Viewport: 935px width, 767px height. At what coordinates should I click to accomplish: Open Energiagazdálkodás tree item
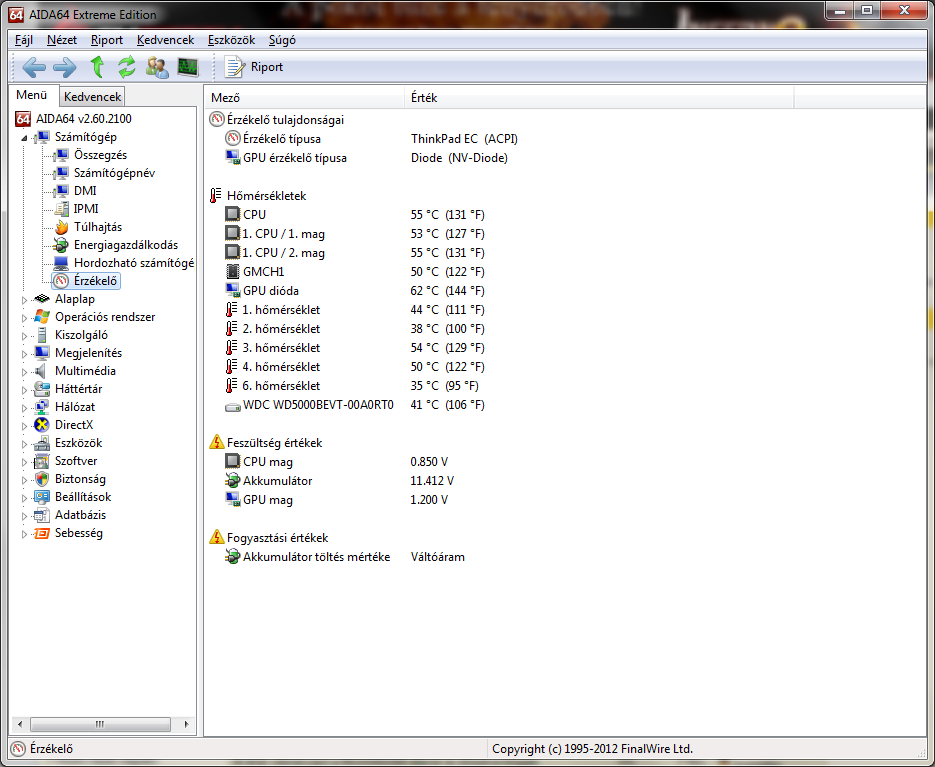click(126, 245)
